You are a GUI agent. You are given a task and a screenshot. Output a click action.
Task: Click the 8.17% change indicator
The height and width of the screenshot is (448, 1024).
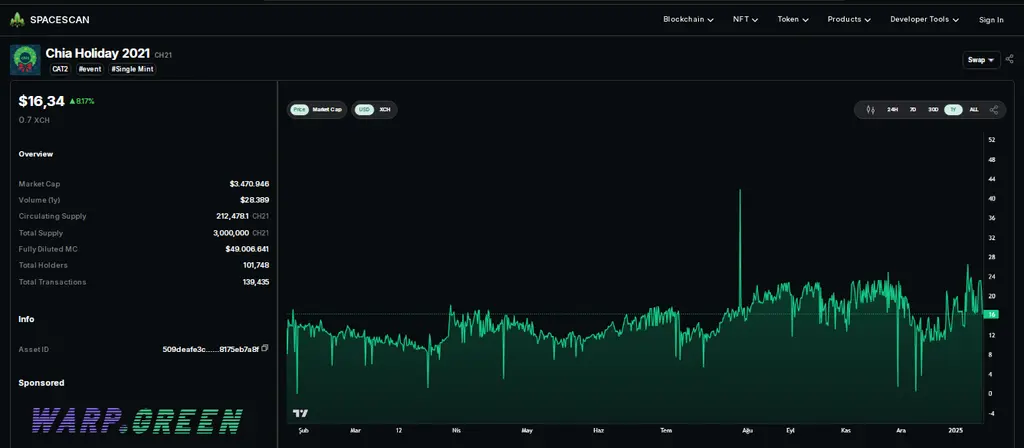coord(82,101)
